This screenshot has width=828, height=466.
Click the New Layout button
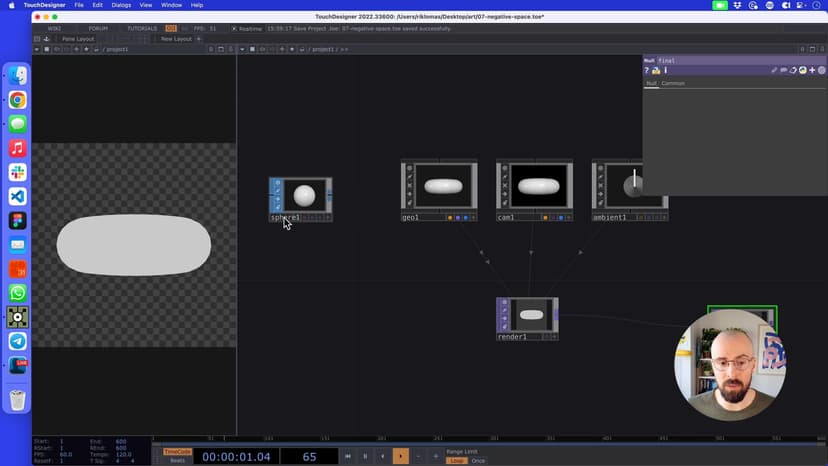(176, 39)
